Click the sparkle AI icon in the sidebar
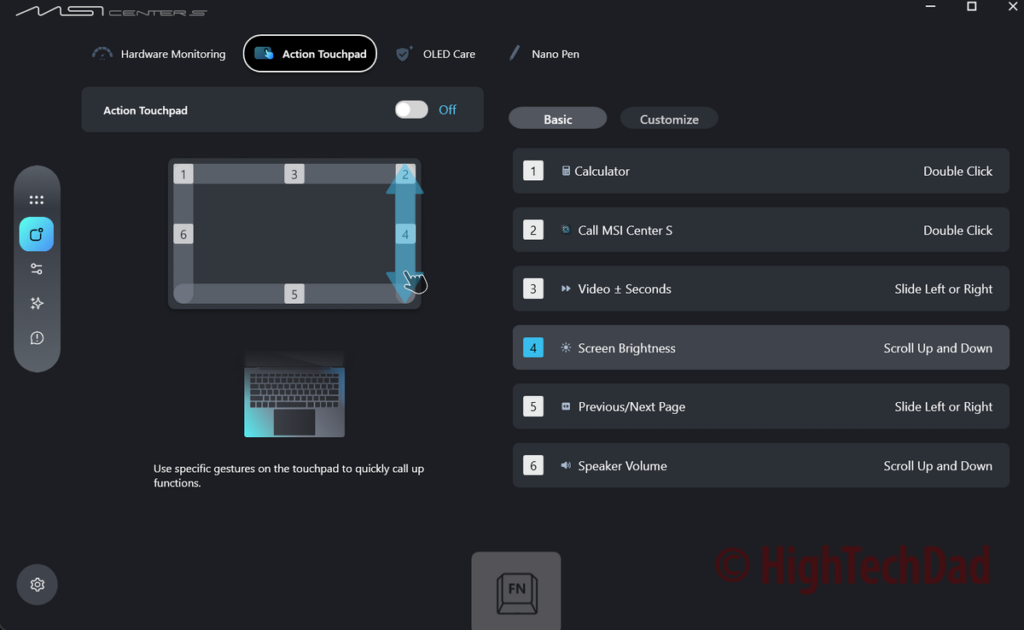The width and height of the screenshot is (1024, 630). click(37, 303)
